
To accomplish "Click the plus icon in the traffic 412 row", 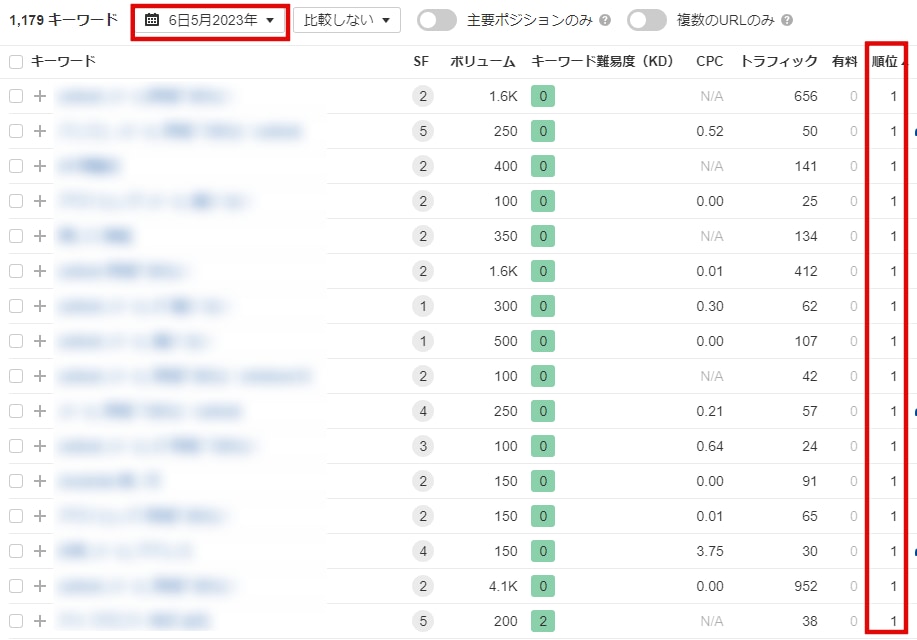I will 40,271.
